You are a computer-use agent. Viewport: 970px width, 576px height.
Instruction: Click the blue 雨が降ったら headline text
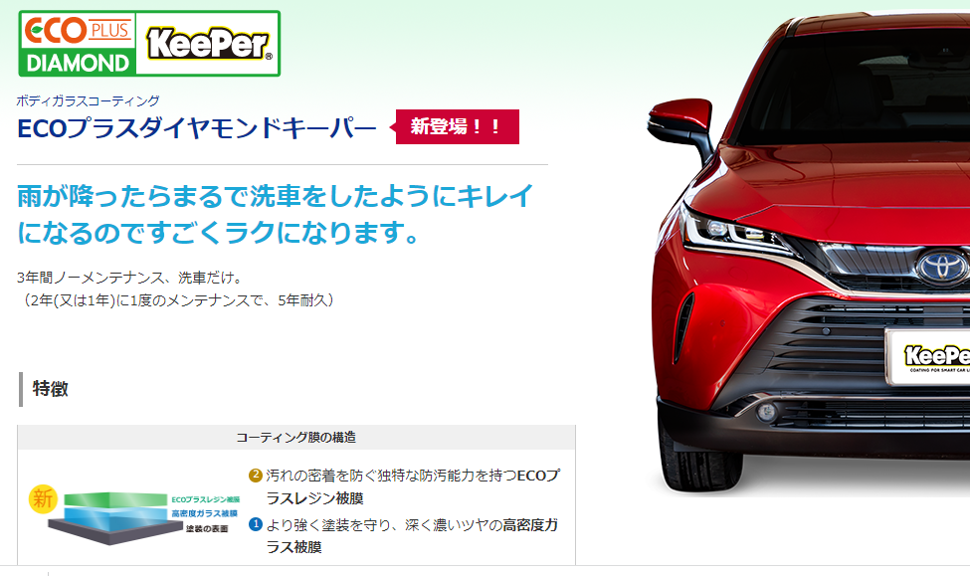[x=275, y=214]
